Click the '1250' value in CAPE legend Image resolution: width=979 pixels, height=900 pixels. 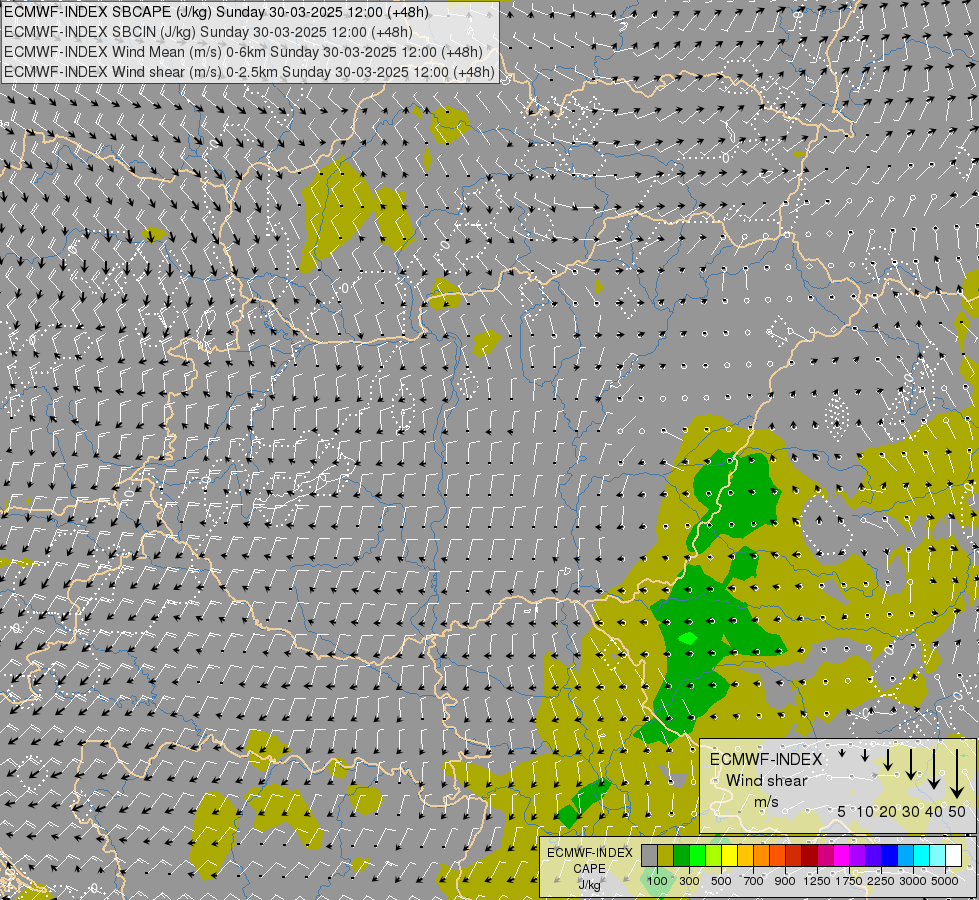pyautogui.click(x=817, y=881)
